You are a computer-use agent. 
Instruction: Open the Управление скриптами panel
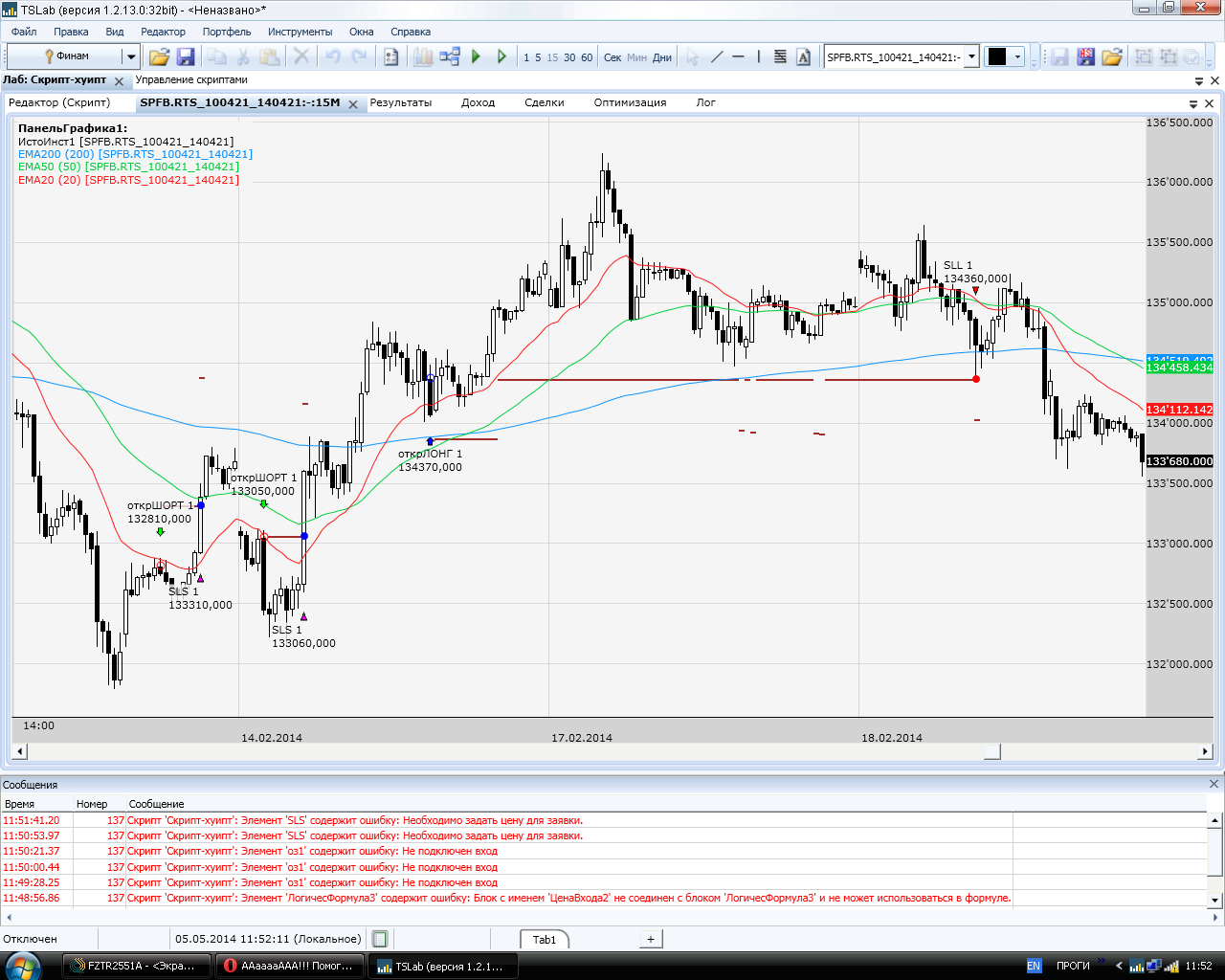tap(191, 80)
